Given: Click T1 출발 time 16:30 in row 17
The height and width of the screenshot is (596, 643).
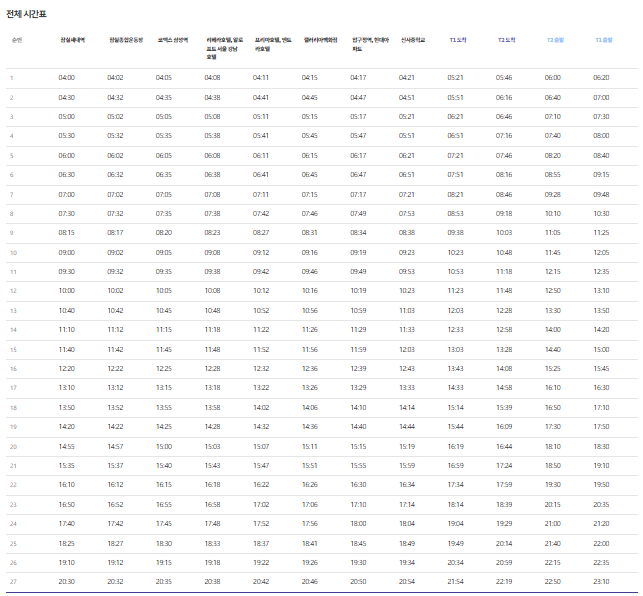Looking at the screenshot, I should pos(601,387).
